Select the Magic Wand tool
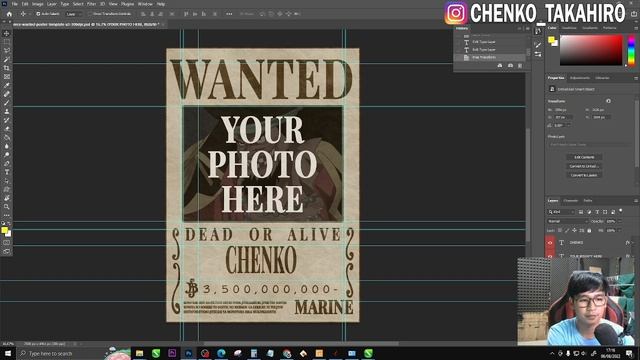640x360 pixels. click(7, 60)
